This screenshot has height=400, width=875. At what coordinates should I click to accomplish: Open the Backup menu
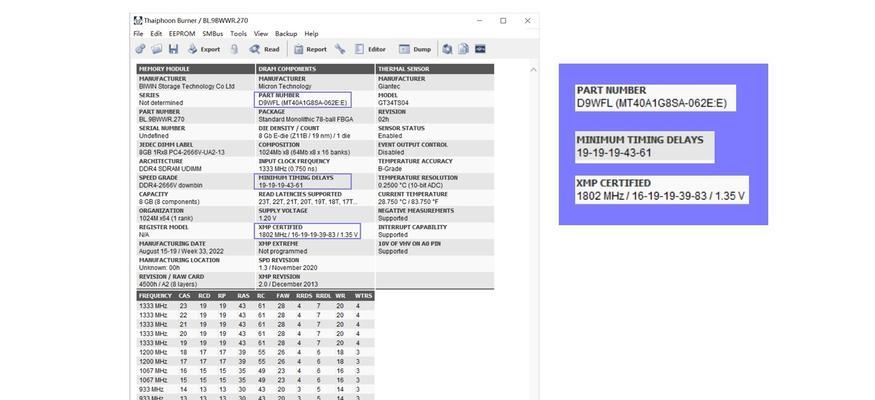tap(286, 34)
